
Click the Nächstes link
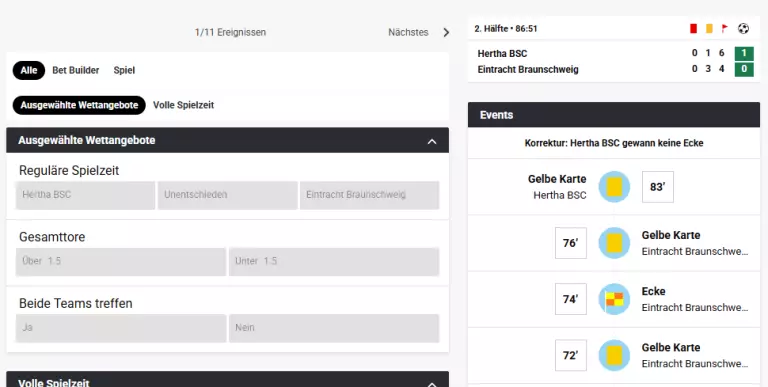click(x=408, y=32)
